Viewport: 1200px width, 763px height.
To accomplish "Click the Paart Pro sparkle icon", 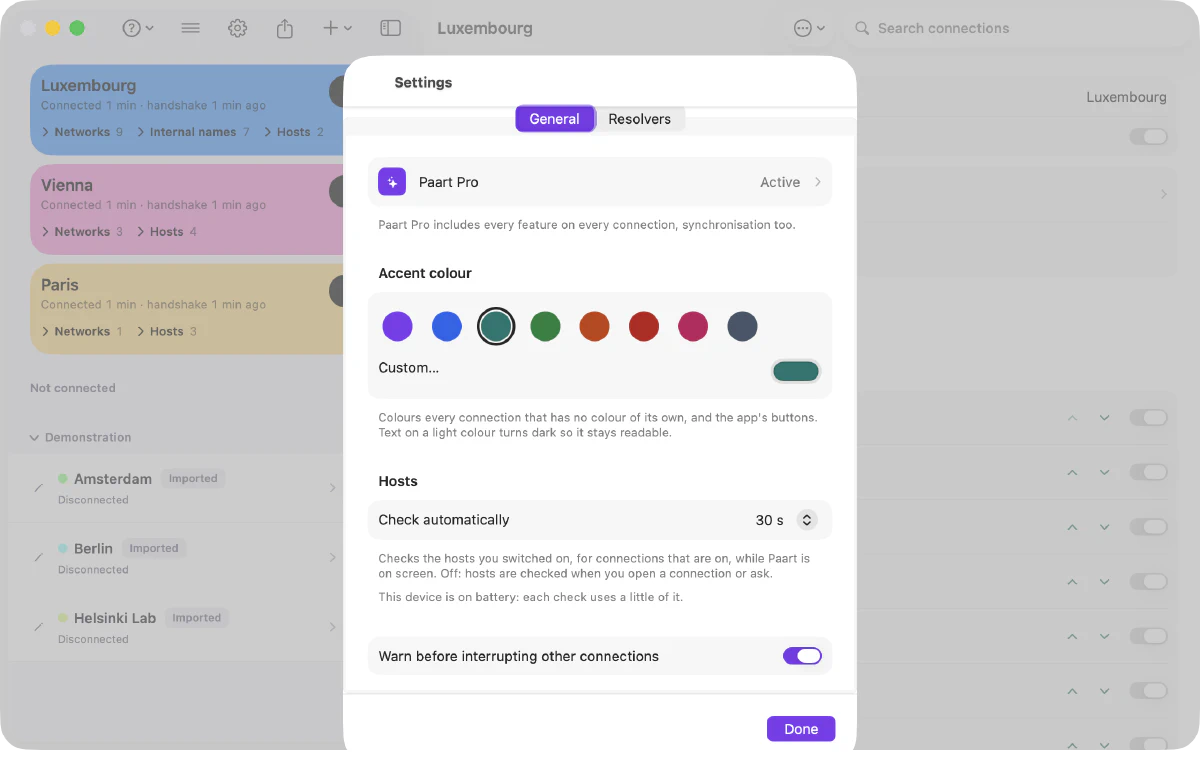I will point(392,182).
